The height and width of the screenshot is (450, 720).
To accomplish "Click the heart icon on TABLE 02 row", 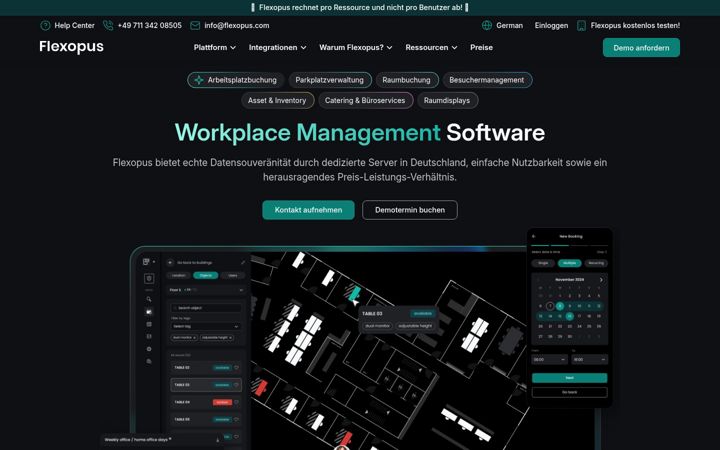I will [x=236, y=367].
